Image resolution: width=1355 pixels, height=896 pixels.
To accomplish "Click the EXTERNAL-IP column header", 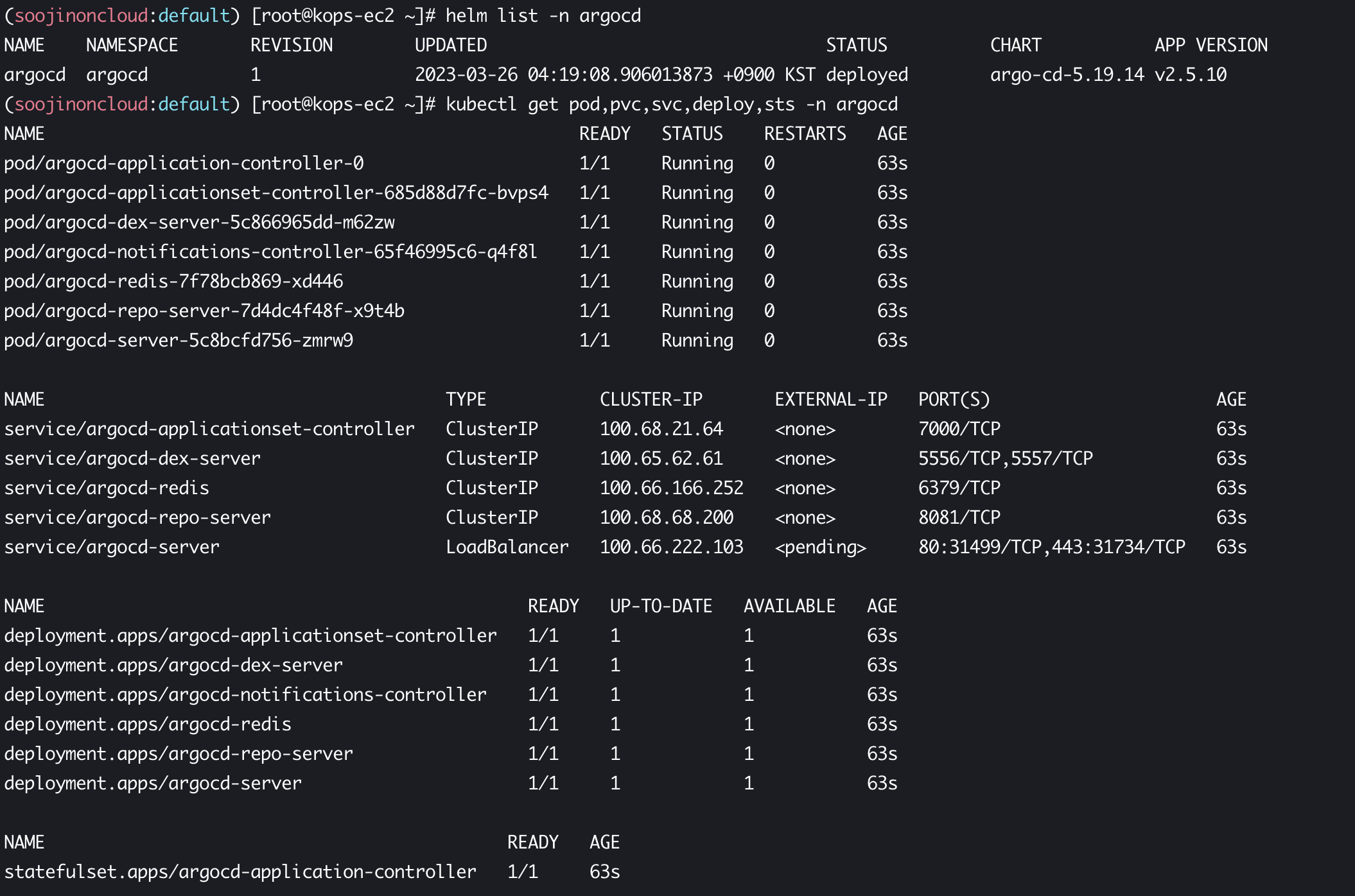I will [x=830, y=399].
